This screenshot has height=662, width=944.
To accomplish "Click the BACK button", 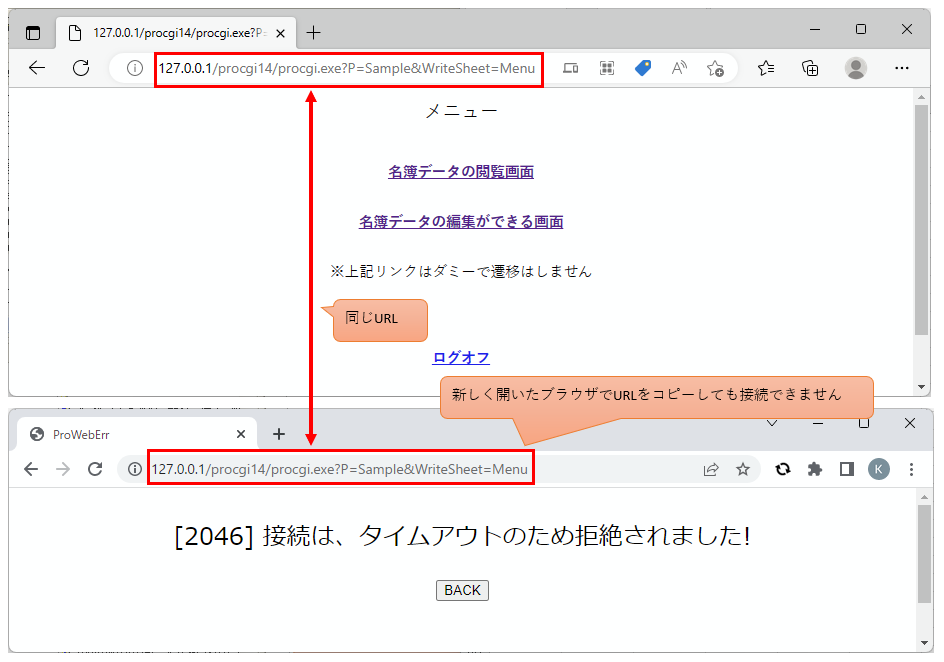I will pyautogui.click(x=462, y=590).
